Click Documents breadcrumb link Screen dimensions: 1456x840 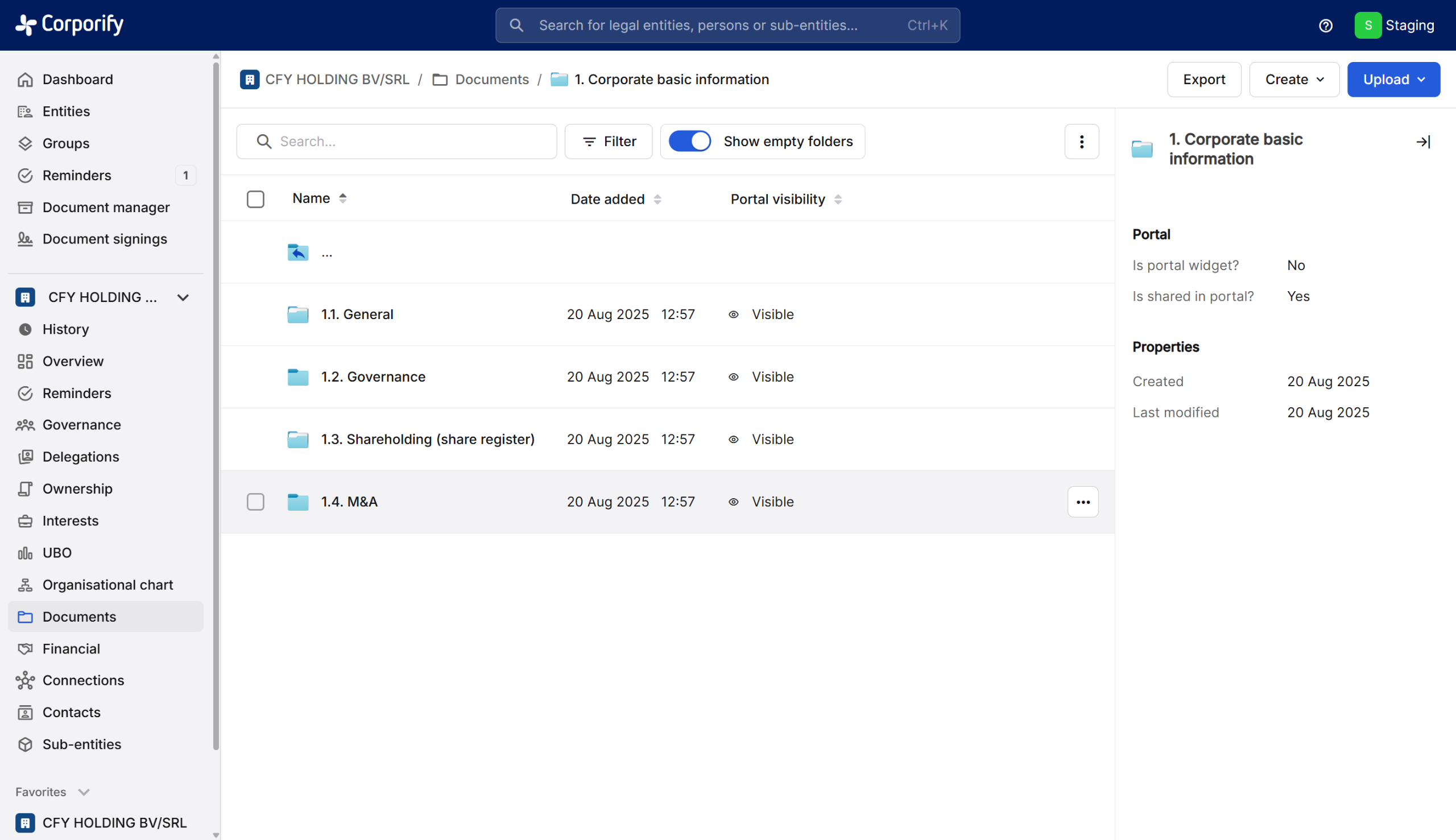(x=491, y=80)
